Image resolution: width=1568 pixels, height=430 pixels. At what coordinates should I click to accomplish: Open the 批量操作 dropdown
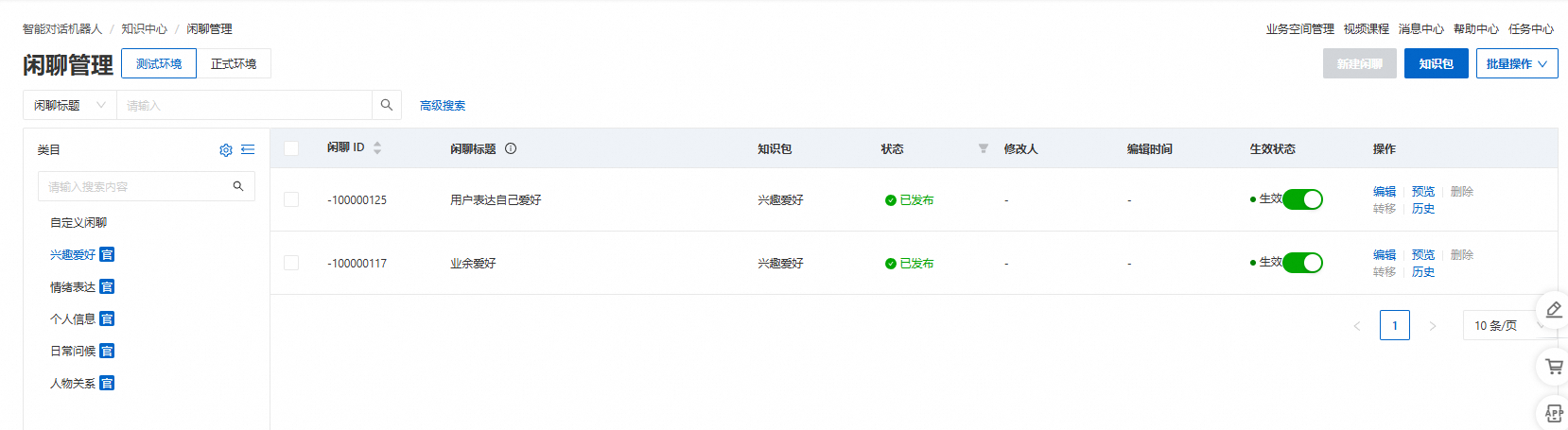pyautogui.click(x=1517, y=63)
